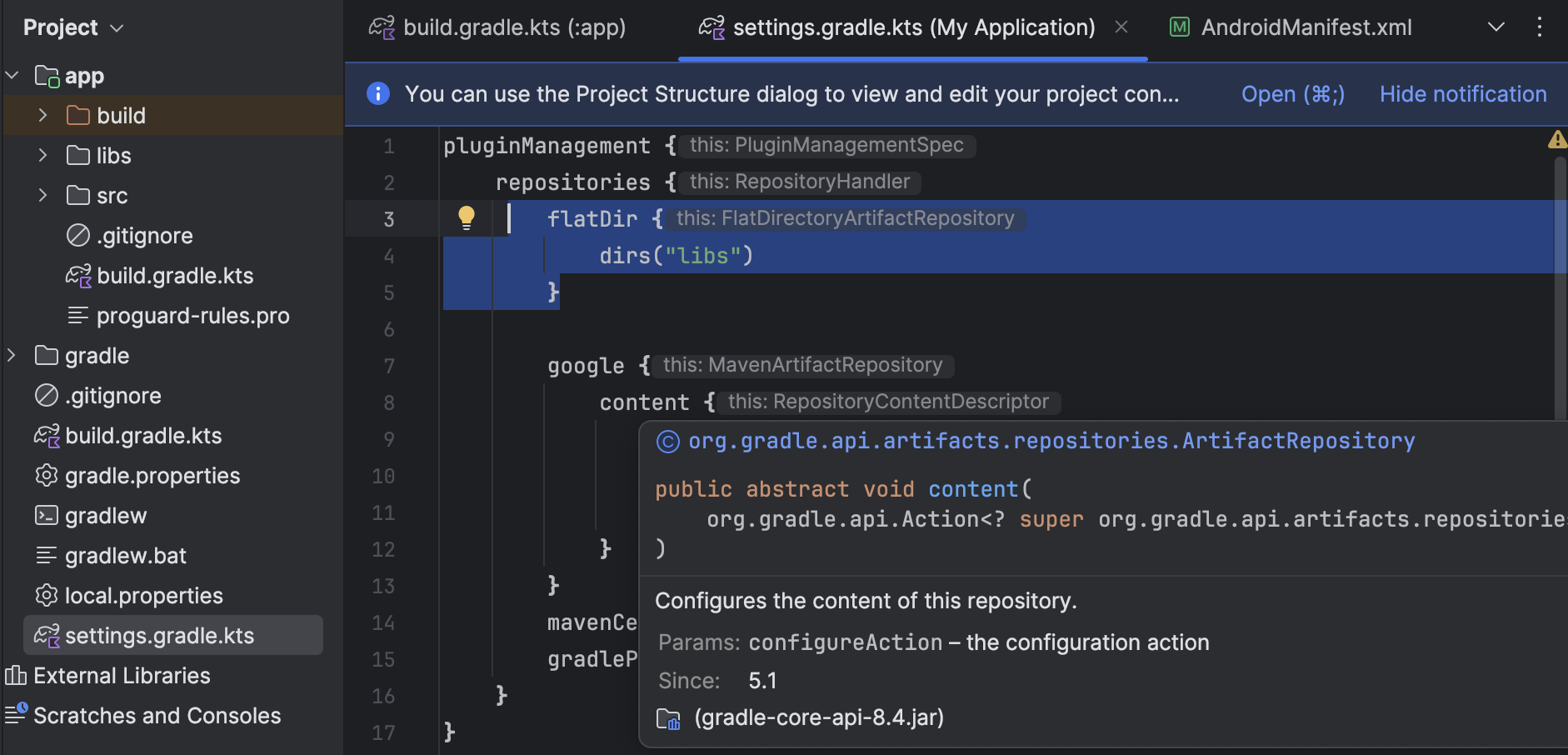This screenshot has width=1568, height=755.
Task: Collapse the app module tree node
Action: click(x=12, y=75)
